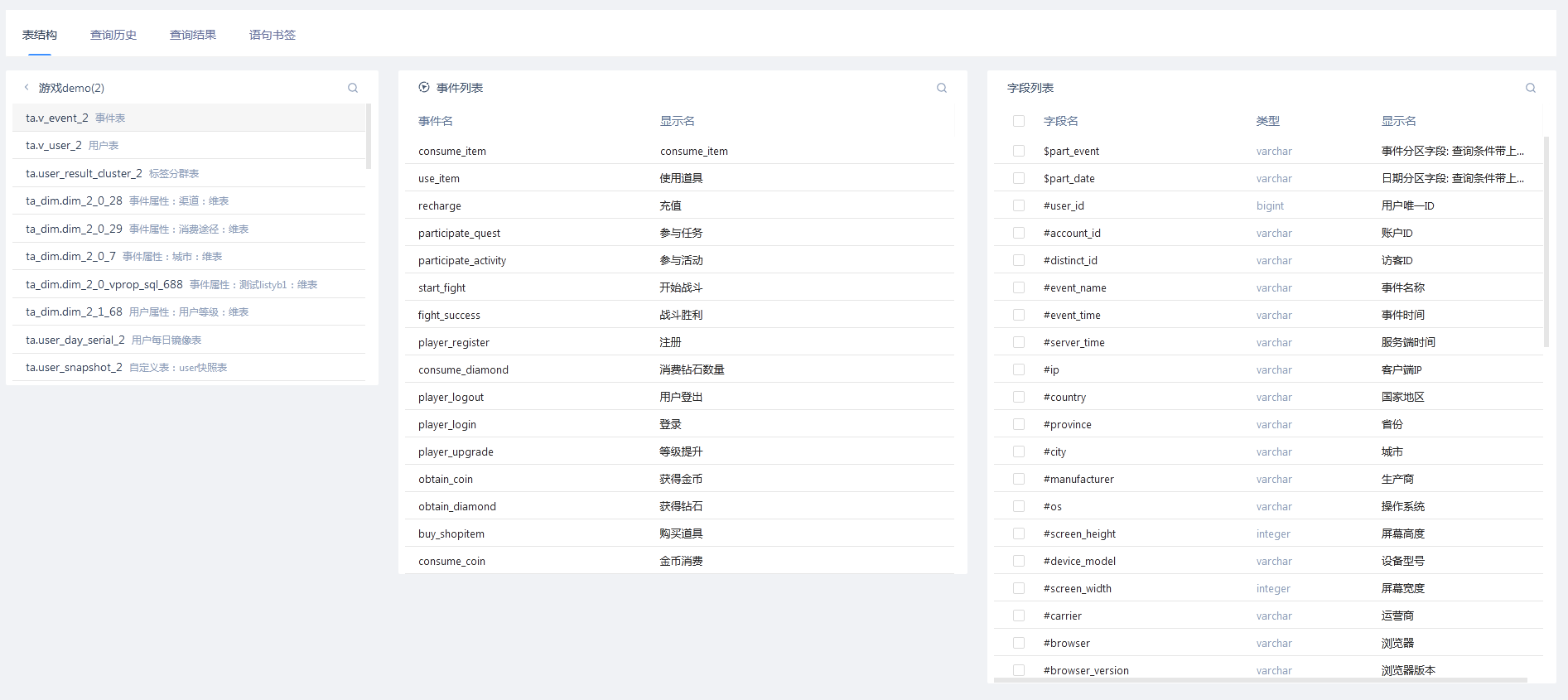Click search icon in 游戏demo table panel
Screen dimensions: 1568x700
pyautogui.click(x=353, y=88)
